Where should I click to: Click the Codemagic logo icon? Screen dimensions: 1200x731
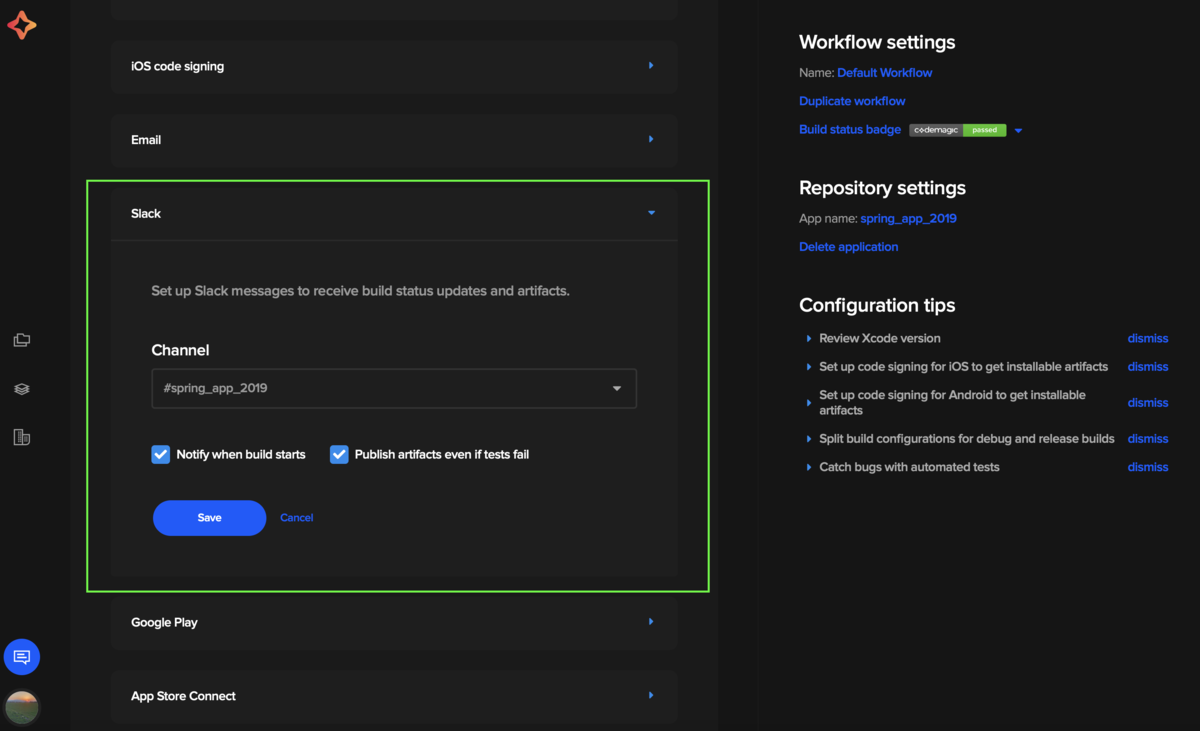point(22,25)
